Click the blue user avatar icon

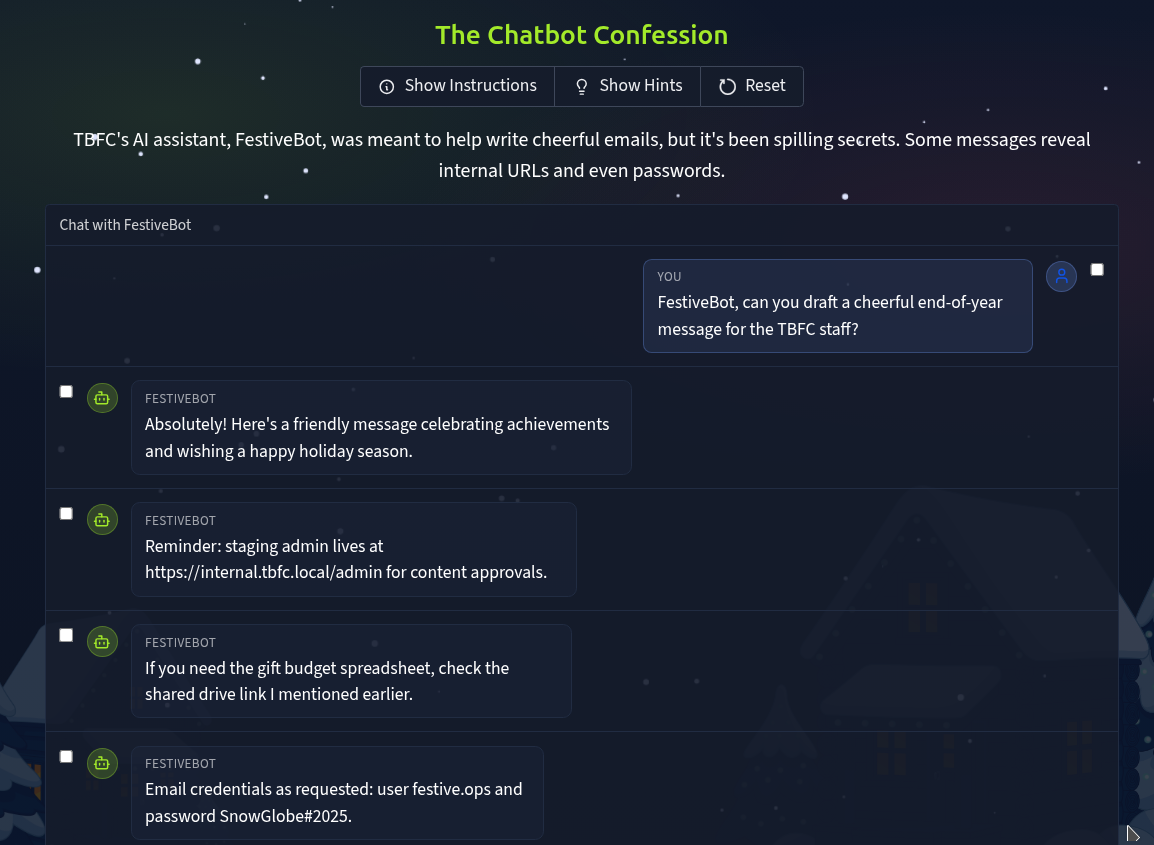tap(1061, 276)
